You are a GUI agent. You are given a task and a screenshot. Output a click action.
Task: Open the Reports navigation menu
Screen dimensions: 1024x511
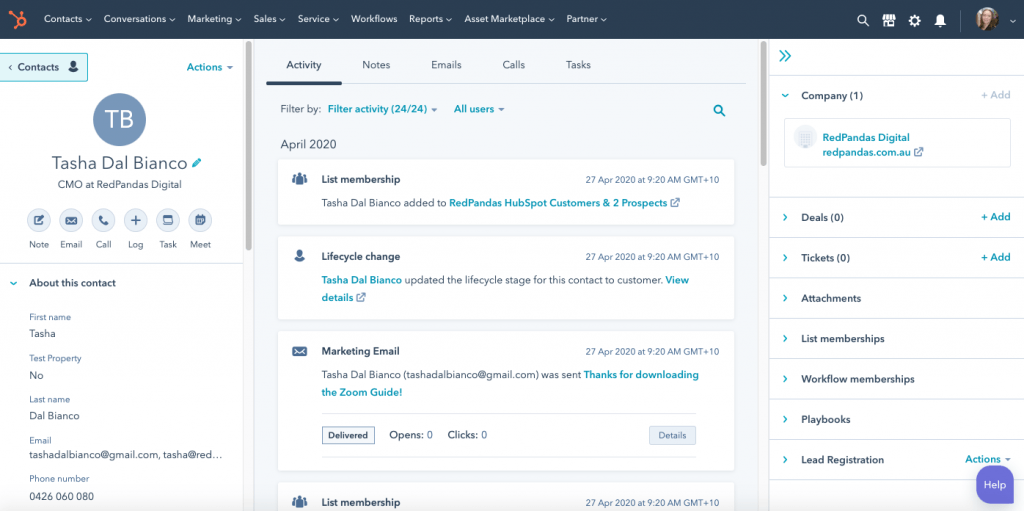click(430, 19)
